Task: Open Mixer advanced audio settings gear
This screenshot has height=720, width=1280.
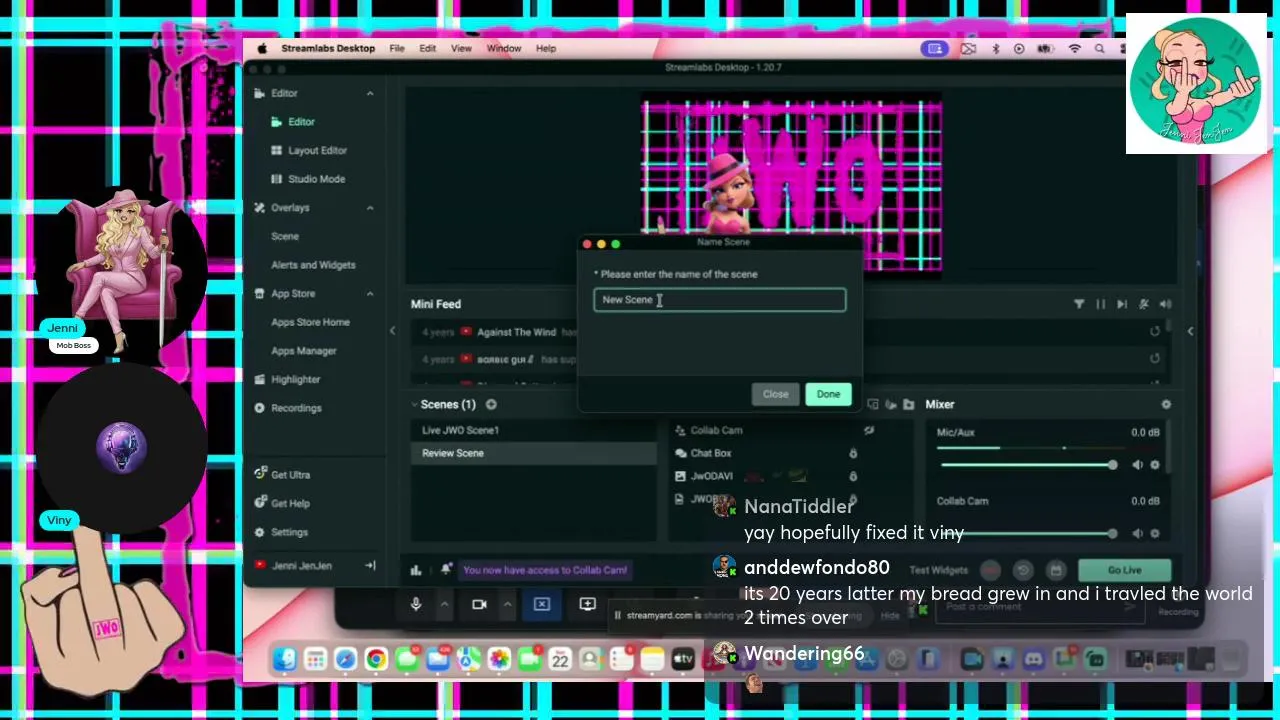Action: [1166, 405]
